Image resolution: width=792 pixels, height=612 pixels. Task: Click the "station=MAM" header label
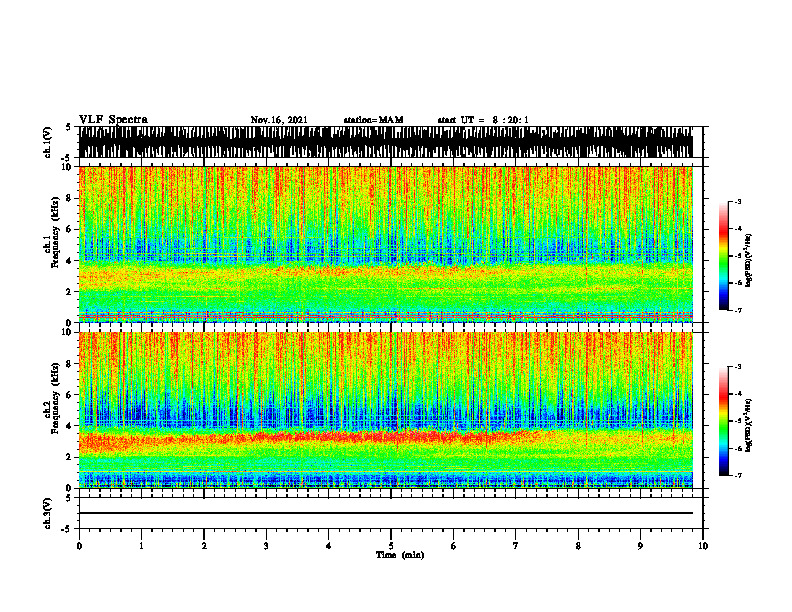click(x=373, y=120)
